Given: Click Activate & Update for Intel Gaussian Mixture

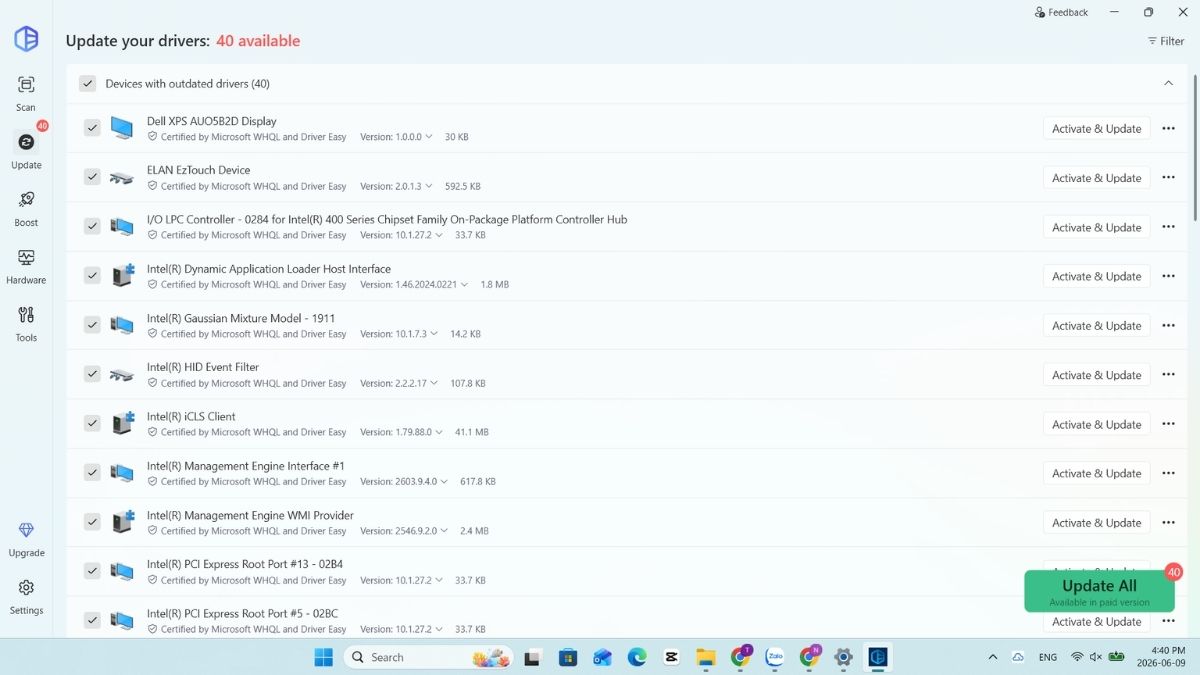Looking at the screenshot, I should click(1096, 326).
